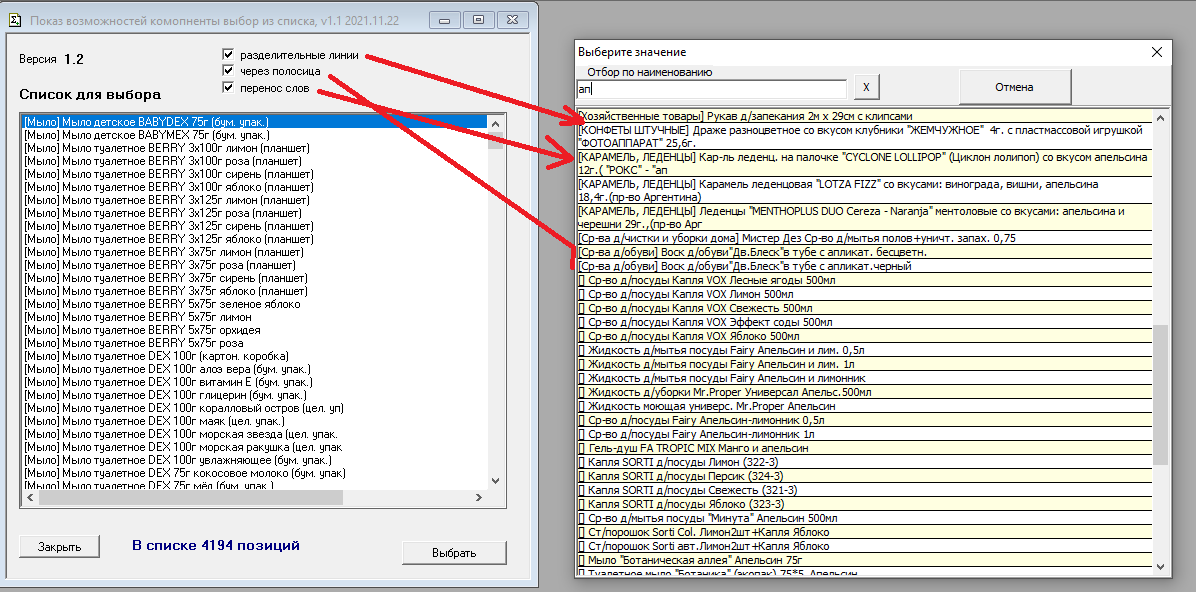
Task: Select 'Мыло туалетное DEX 100г глицерин'
Action: (255, 394)
